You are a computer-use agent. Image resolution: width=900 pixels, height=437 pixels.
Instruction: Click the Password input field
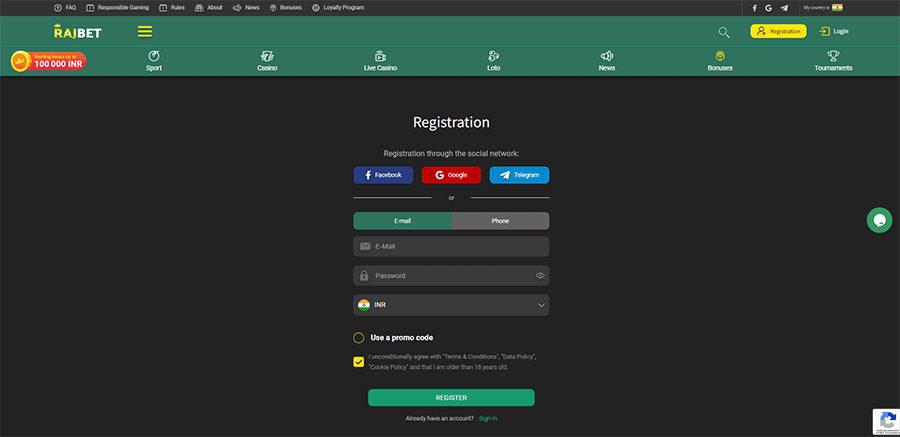pos(451,276)
